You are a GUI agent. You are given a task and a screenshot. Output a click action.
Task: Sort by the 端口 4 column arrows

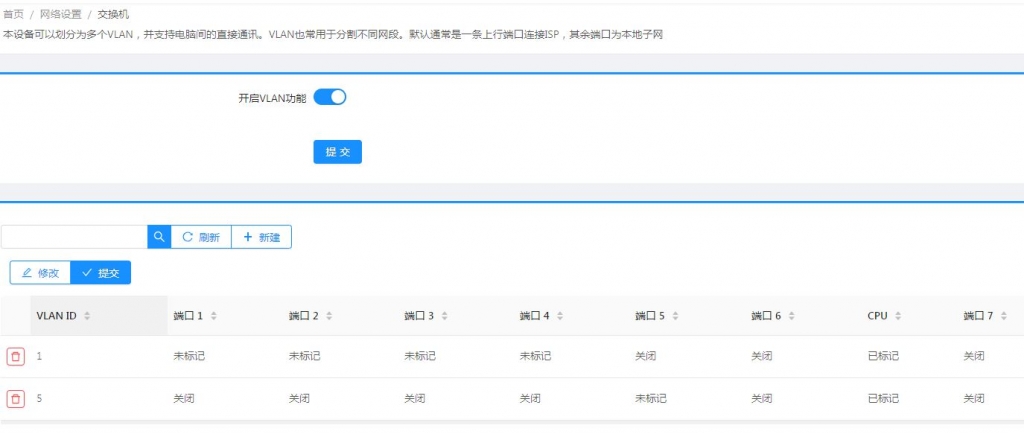[x=560, y=316]
